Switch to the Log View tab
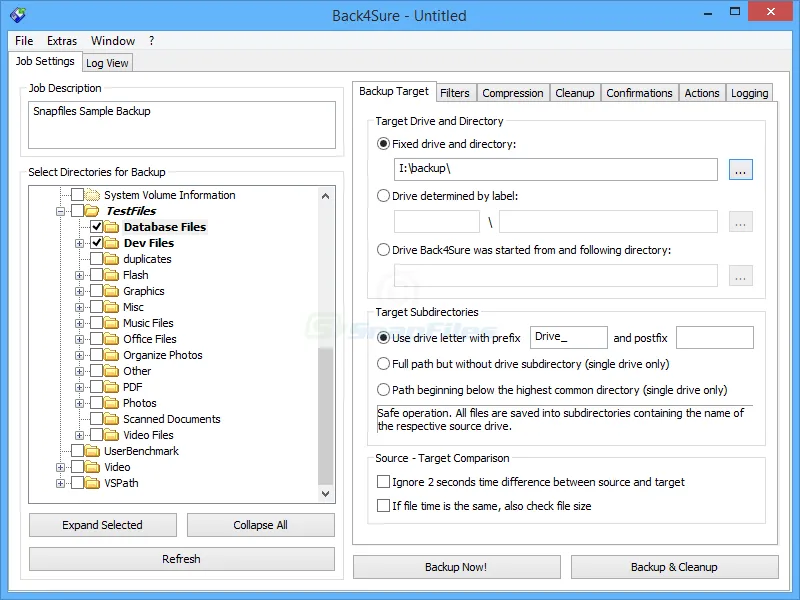 click(x=107, y=63)
